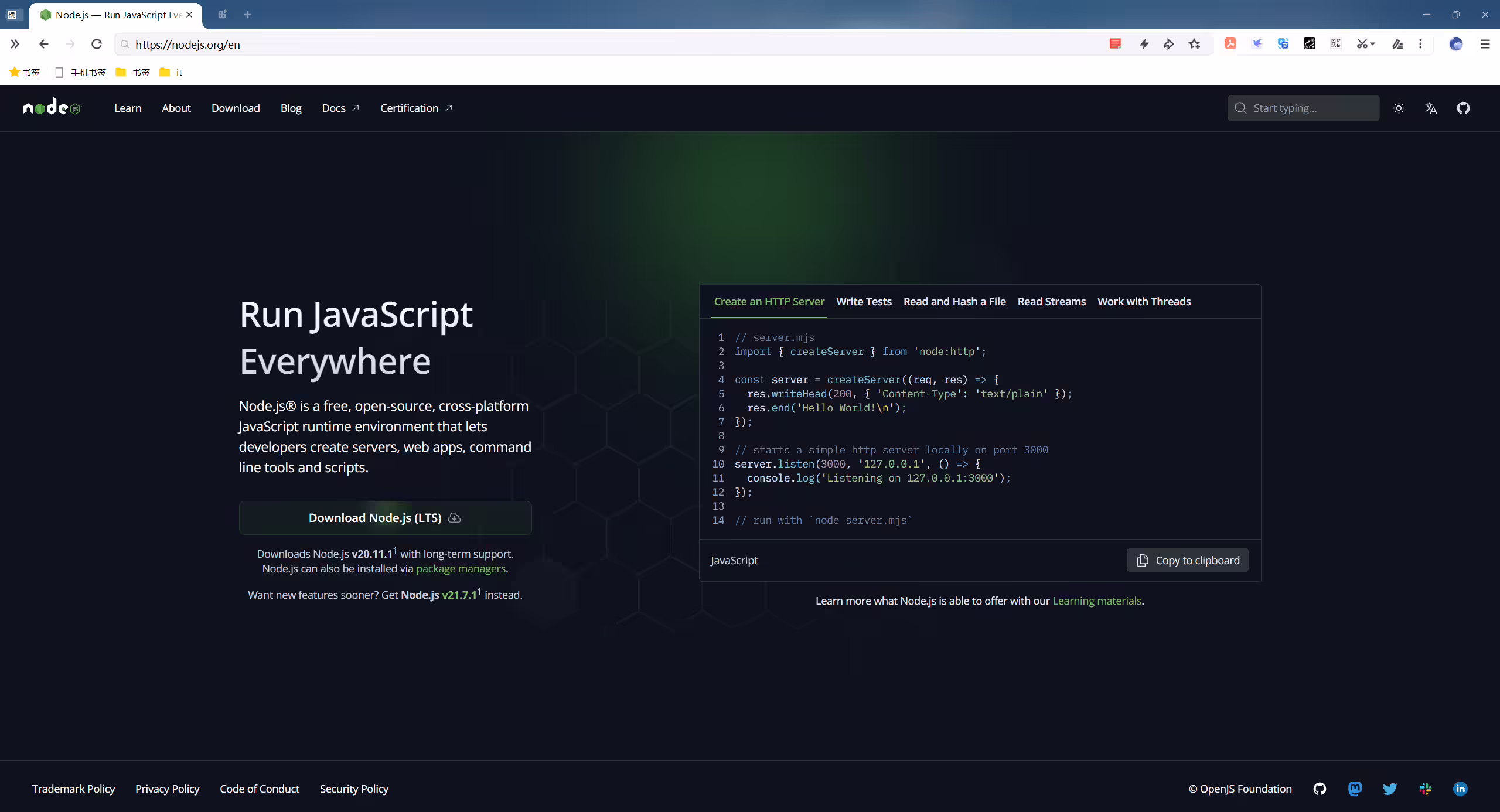
Task: Open the Trademark Policy footer link
Action: [x=73, y=789]
